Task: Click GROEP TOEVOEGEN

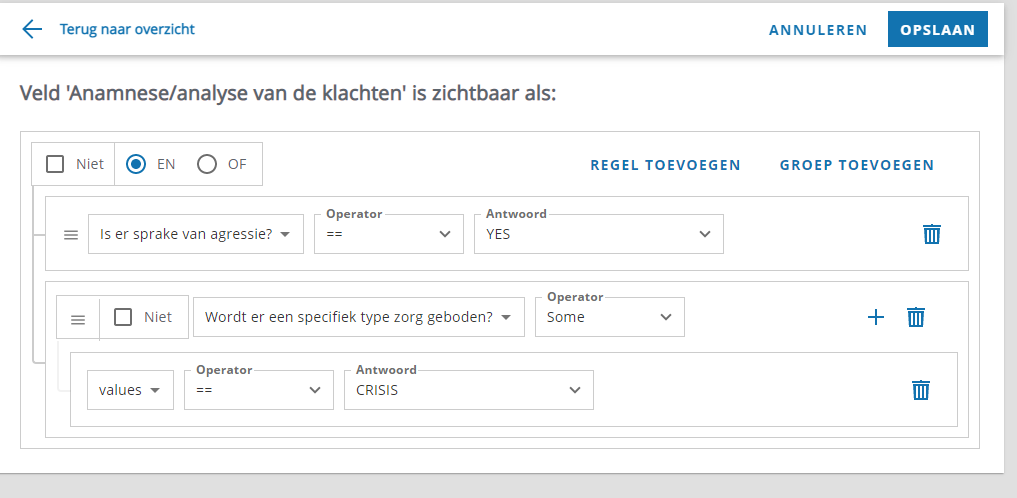Action: 857,165
